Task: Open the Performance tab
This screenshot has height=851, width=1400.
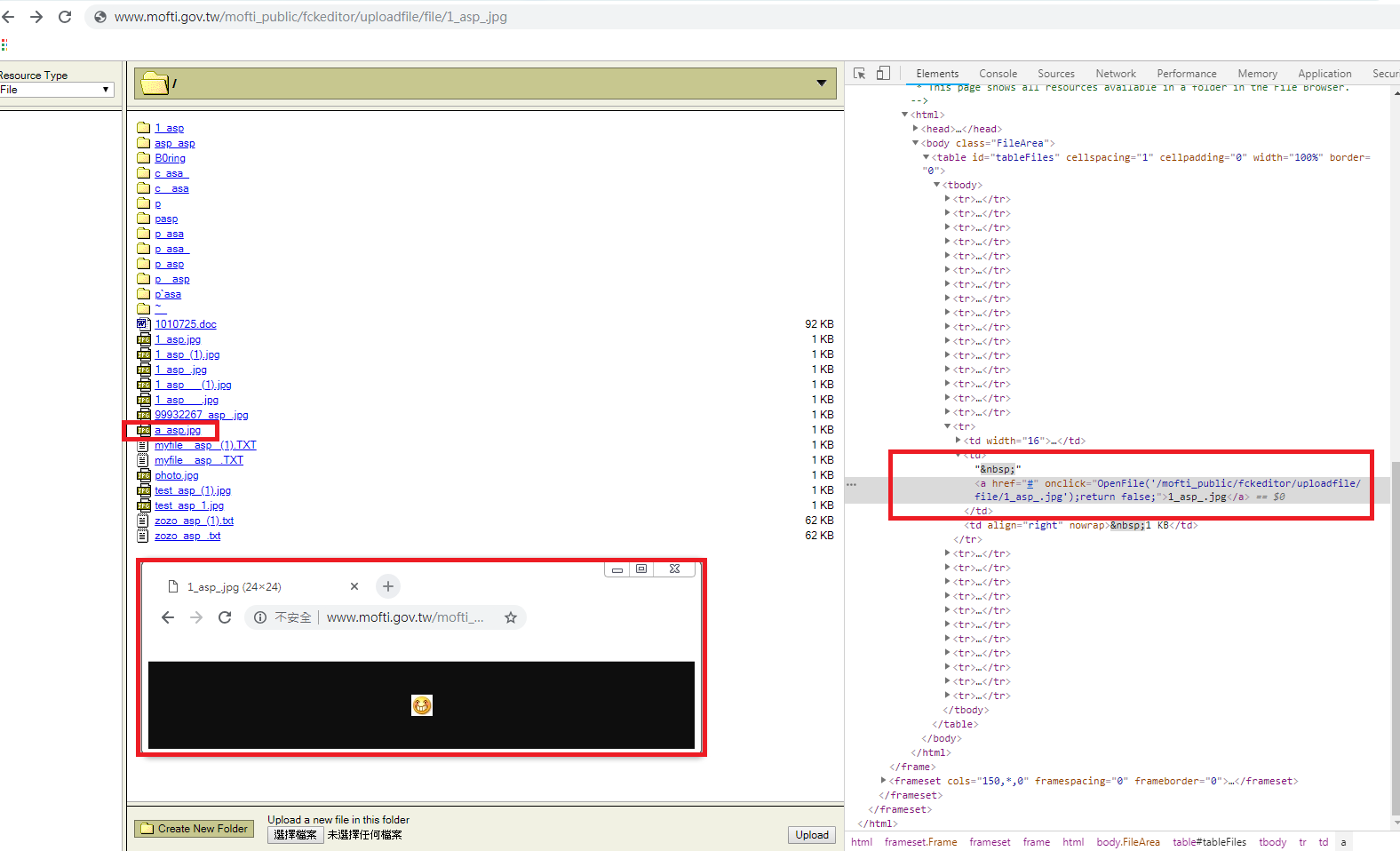Action: [x=1186, y=74]
